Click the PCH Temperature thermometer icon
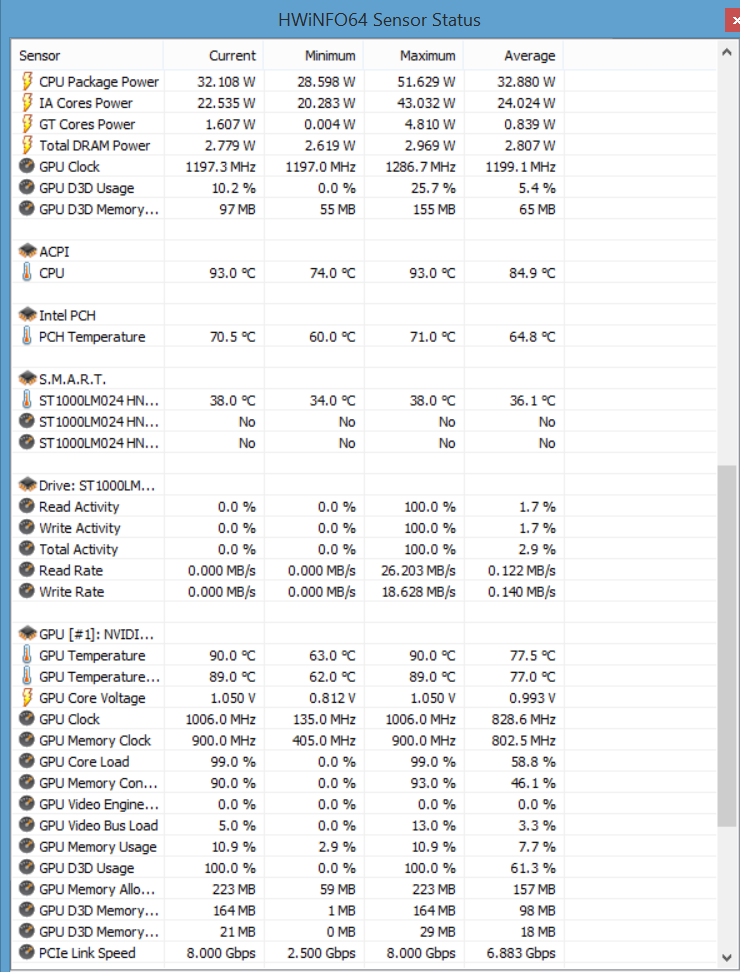The width and height of the screenshot is (740, 972). click(27, 337)
